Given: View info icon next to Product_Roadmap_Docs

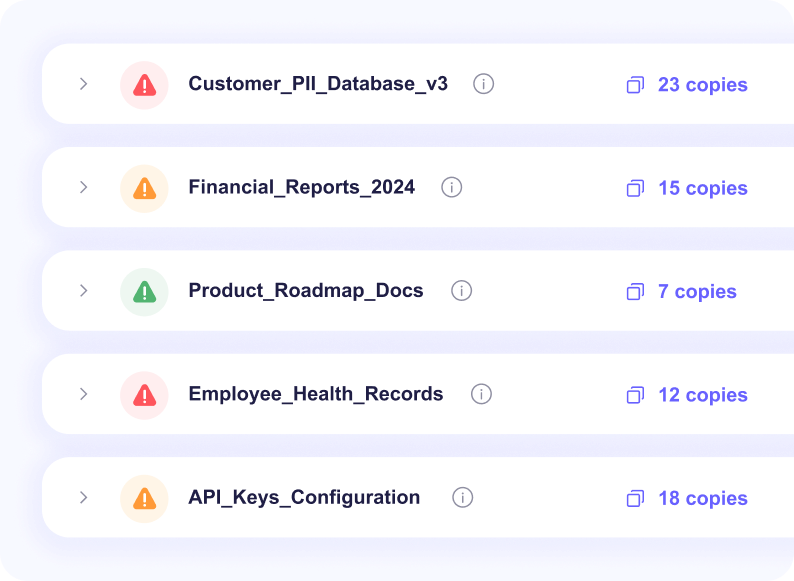Looking at the screenshot, I should point(461,291).
